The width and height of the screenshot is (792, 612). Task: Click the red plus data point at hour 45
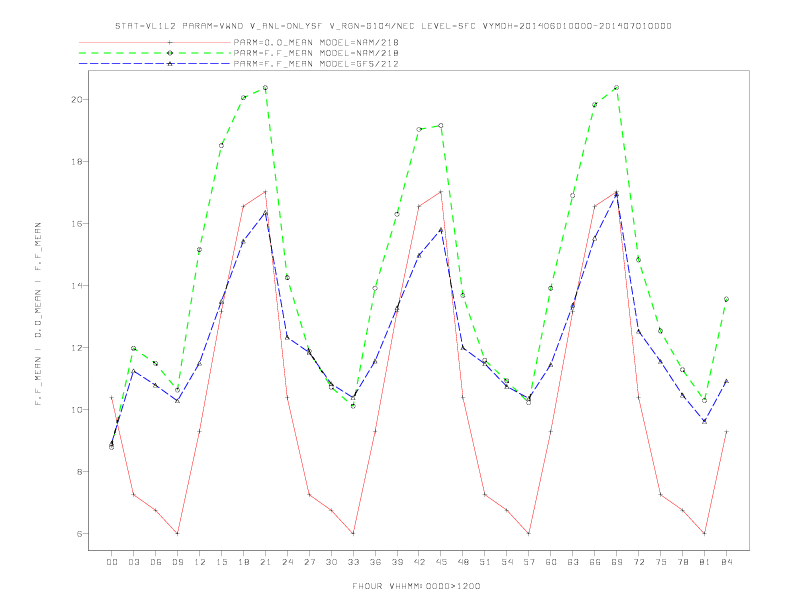[441, 192]
